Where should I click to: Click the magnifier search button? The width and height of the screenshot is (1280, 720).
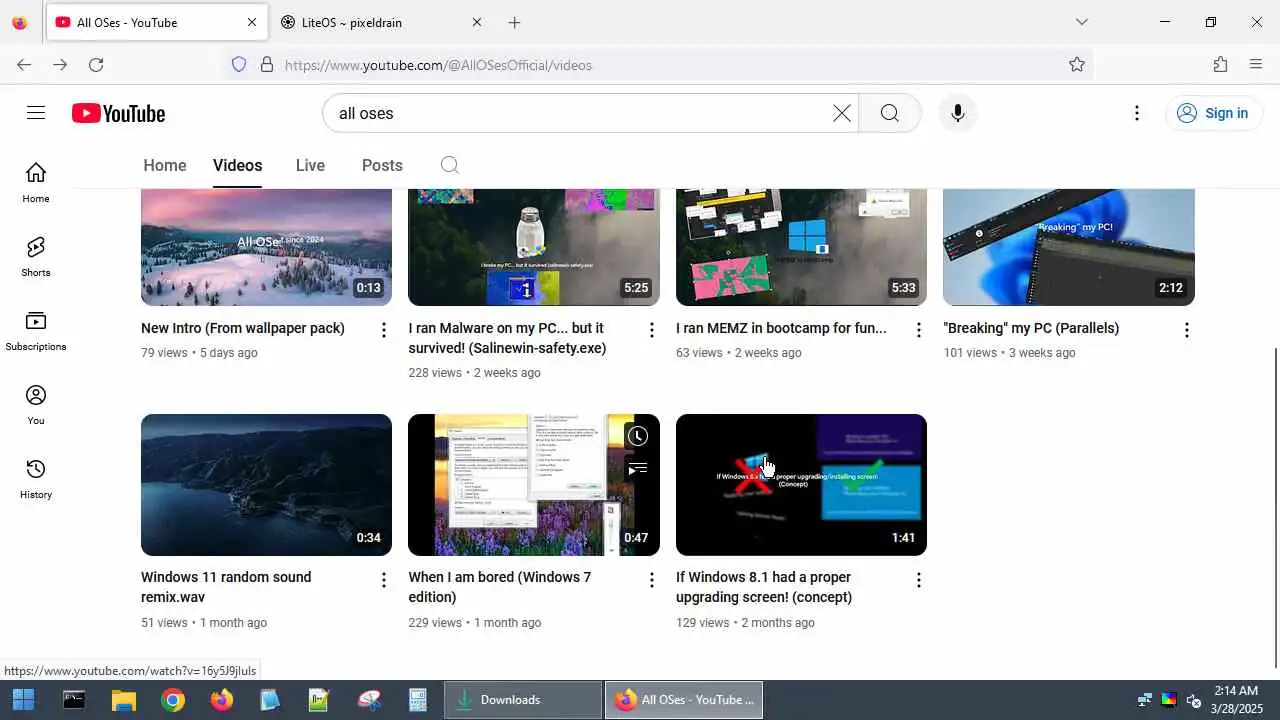pyautogui.click(x=890, y=113)
